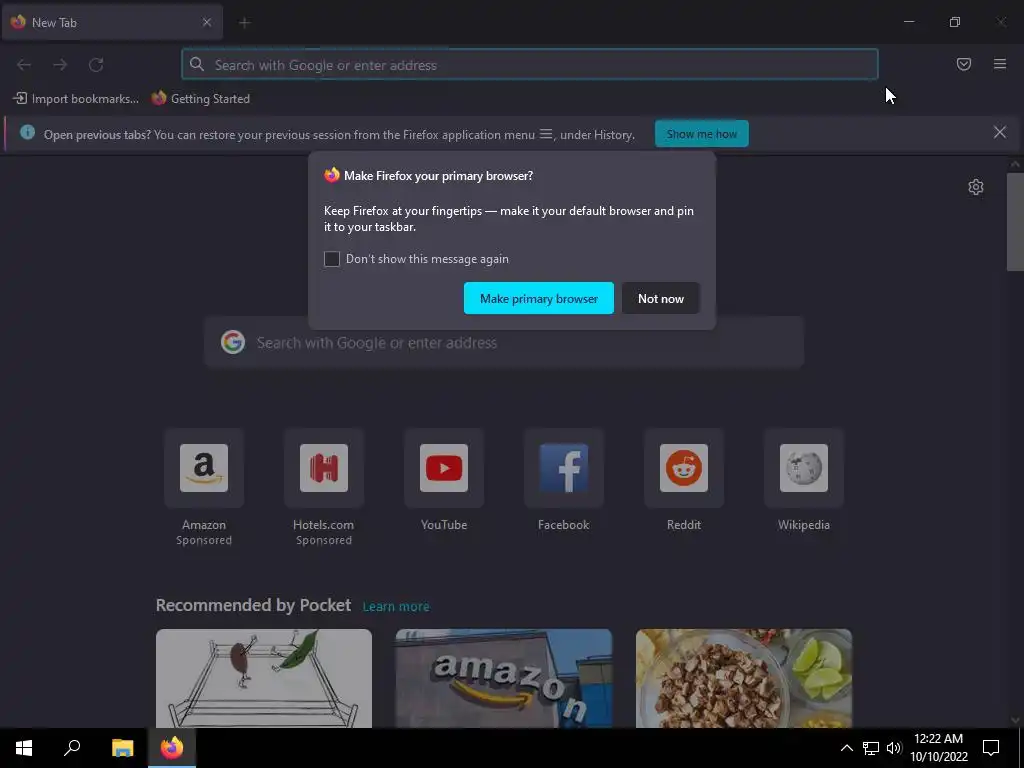This screenshot has height=768, width=1024.
Task: Open Windows notification center
Action: pos(991,748)
